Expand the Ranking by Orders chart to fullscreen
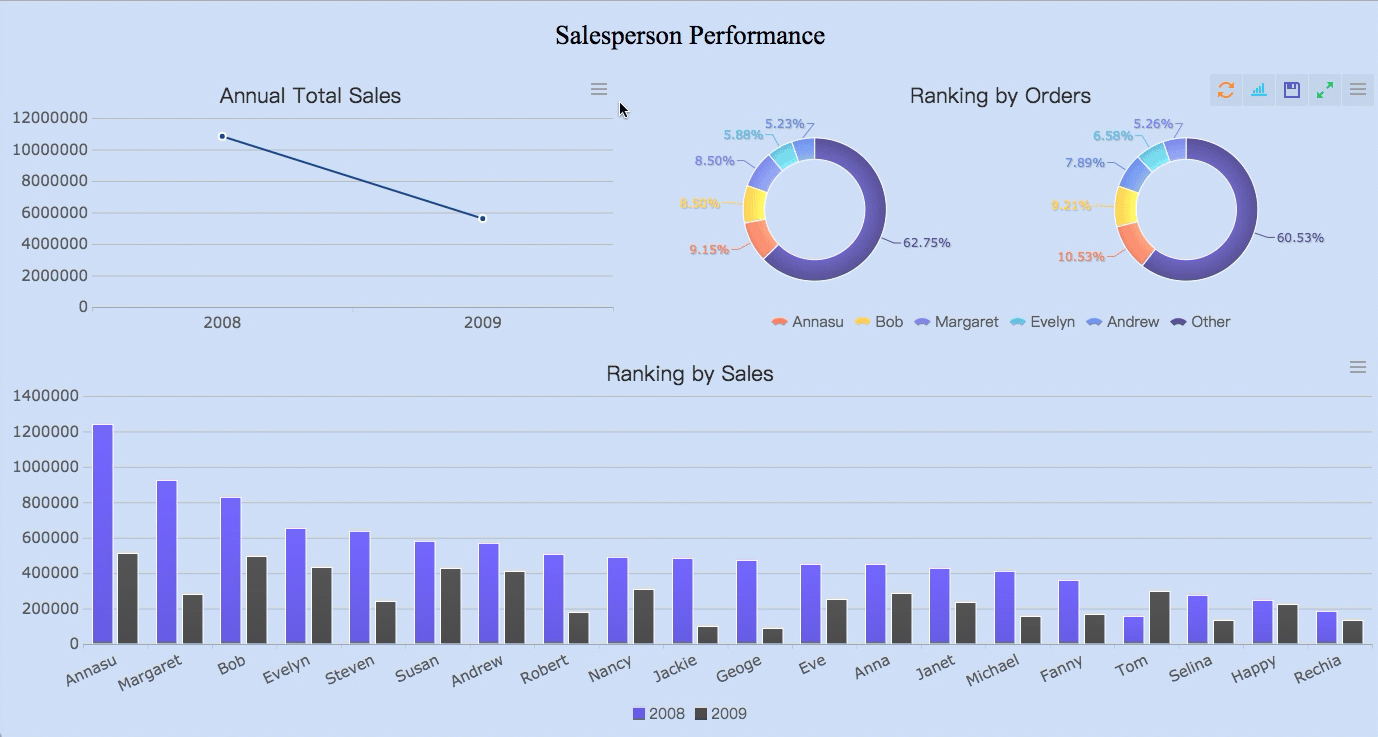This screenshot has width=1378, height=737. (1324, 89)
